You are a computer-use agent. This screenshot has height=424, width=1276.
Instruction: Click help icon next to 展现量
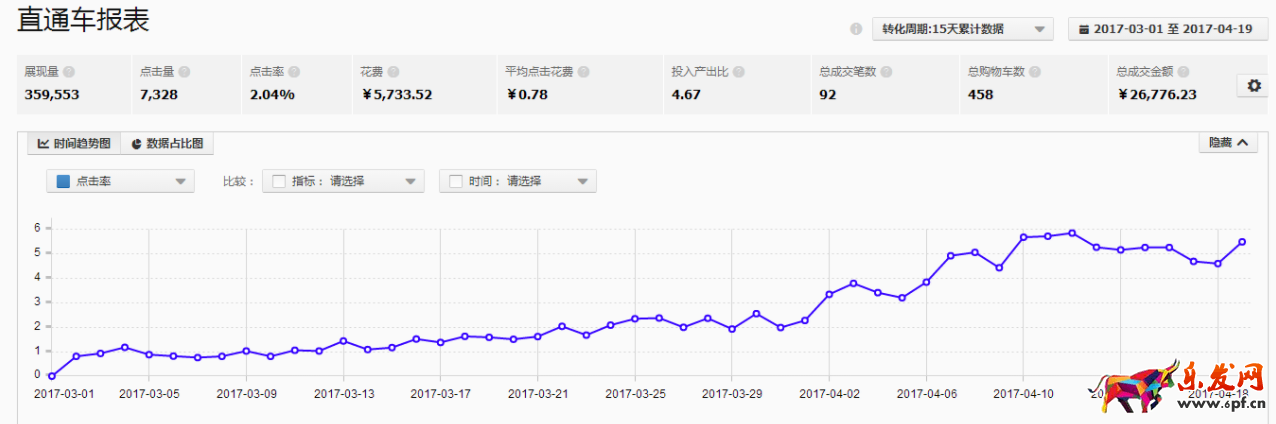[69, 72]
